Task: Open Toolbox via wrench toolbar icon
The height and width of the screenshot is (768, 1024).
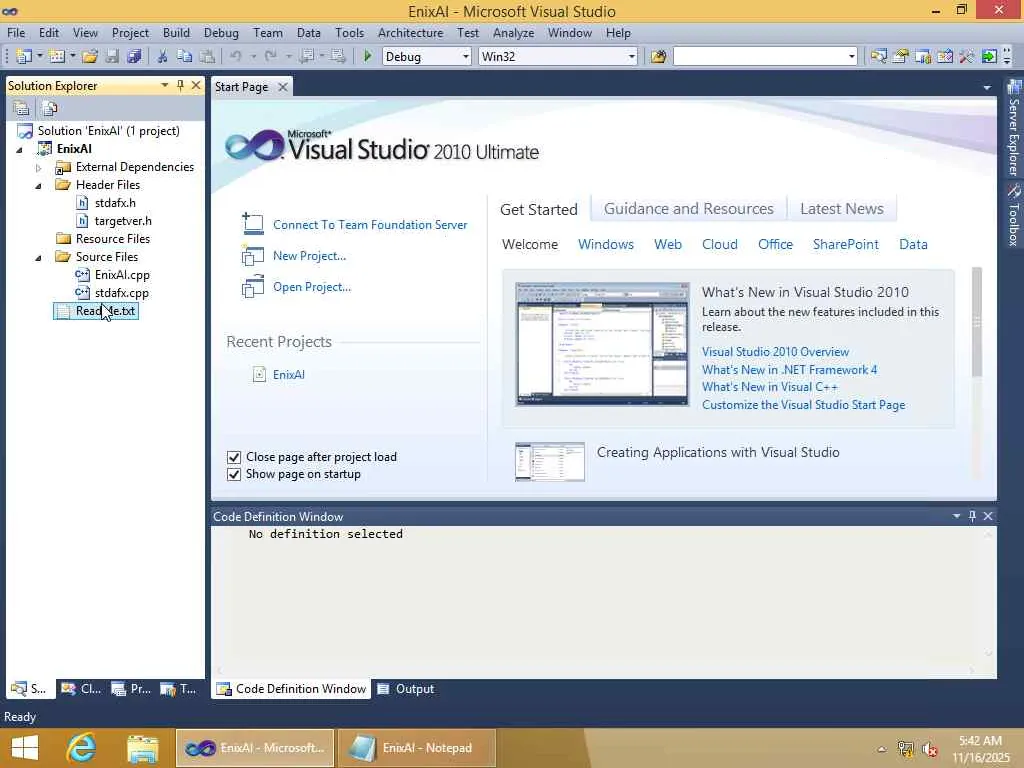Action: (967, 57)
